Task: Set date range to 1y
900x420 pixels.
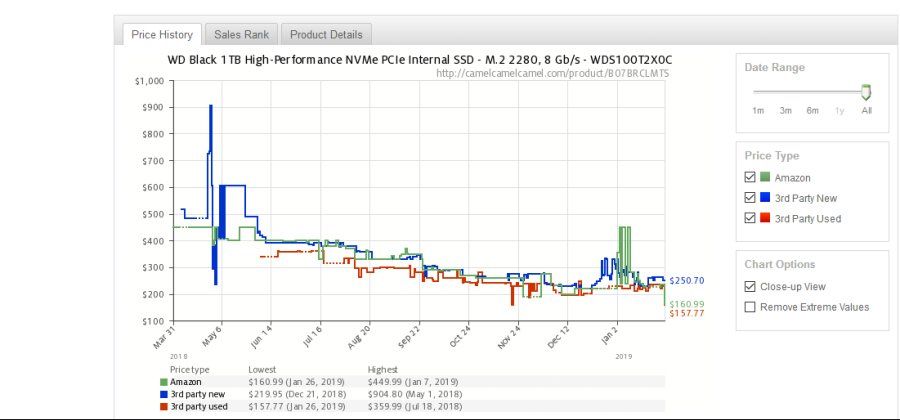Action: 839,111
